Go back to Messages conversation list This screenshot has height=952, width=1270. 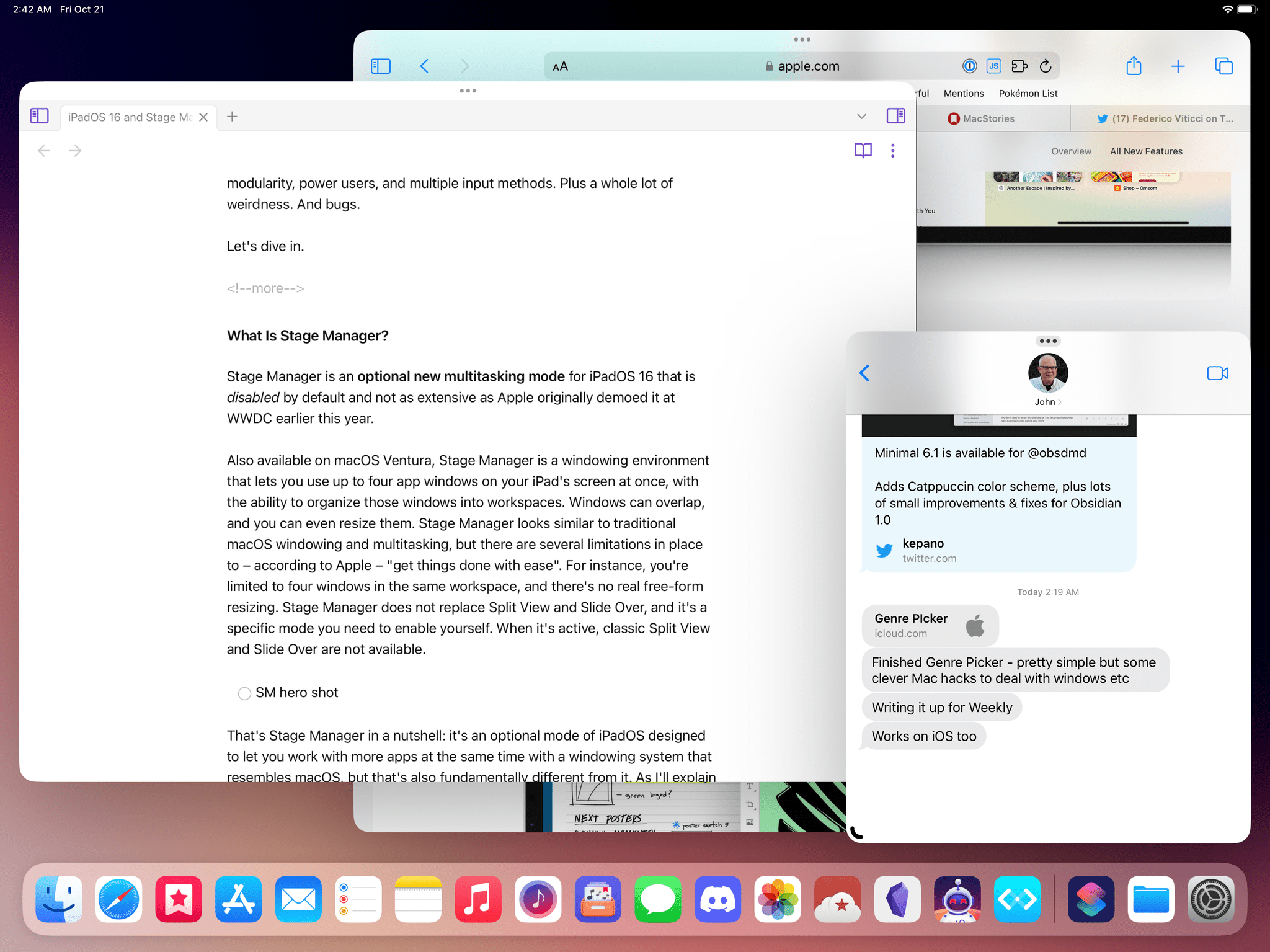[864, 373]
